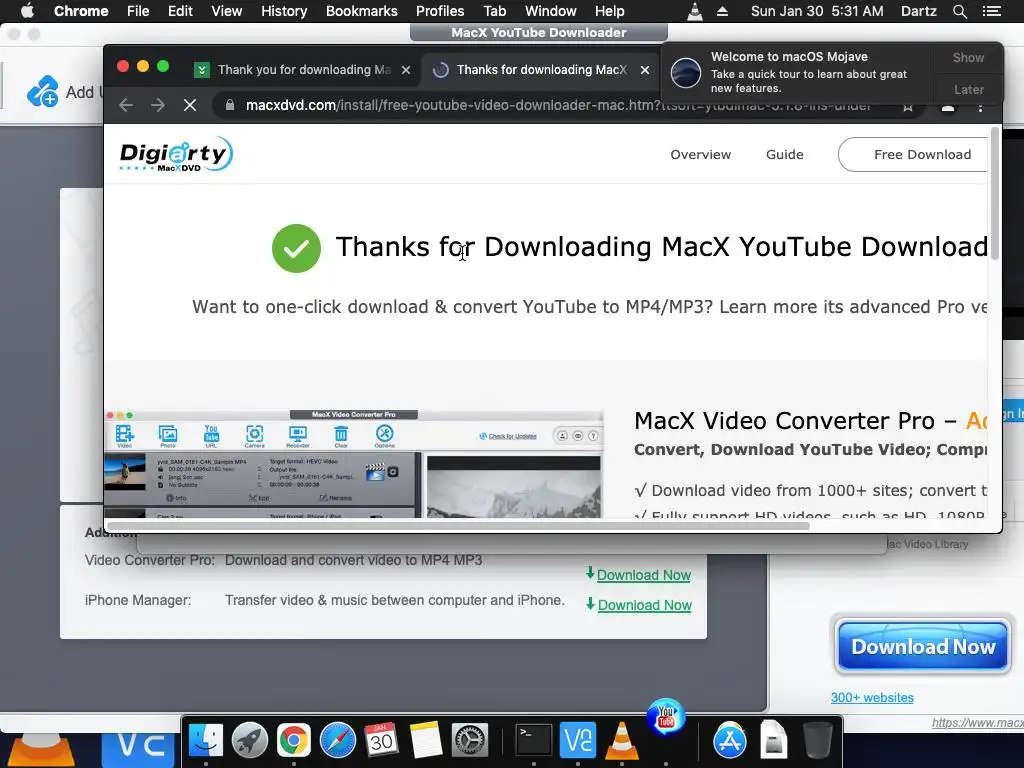Click the MacX Video Converter Pro heading

tap(810, 421)
